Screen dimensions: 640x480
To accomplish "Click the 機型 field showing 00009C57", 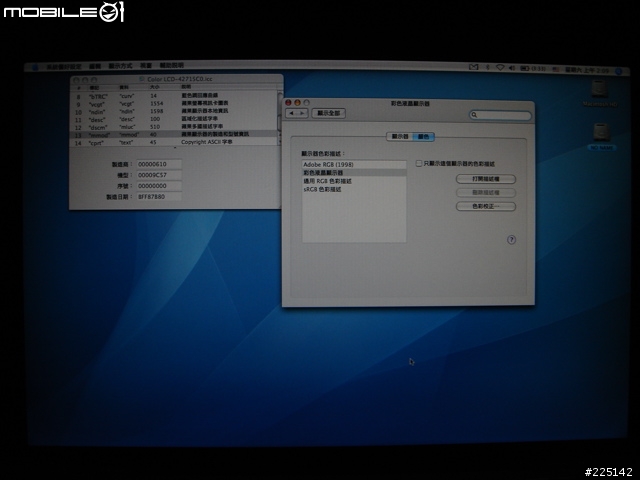I will [159, 175].
